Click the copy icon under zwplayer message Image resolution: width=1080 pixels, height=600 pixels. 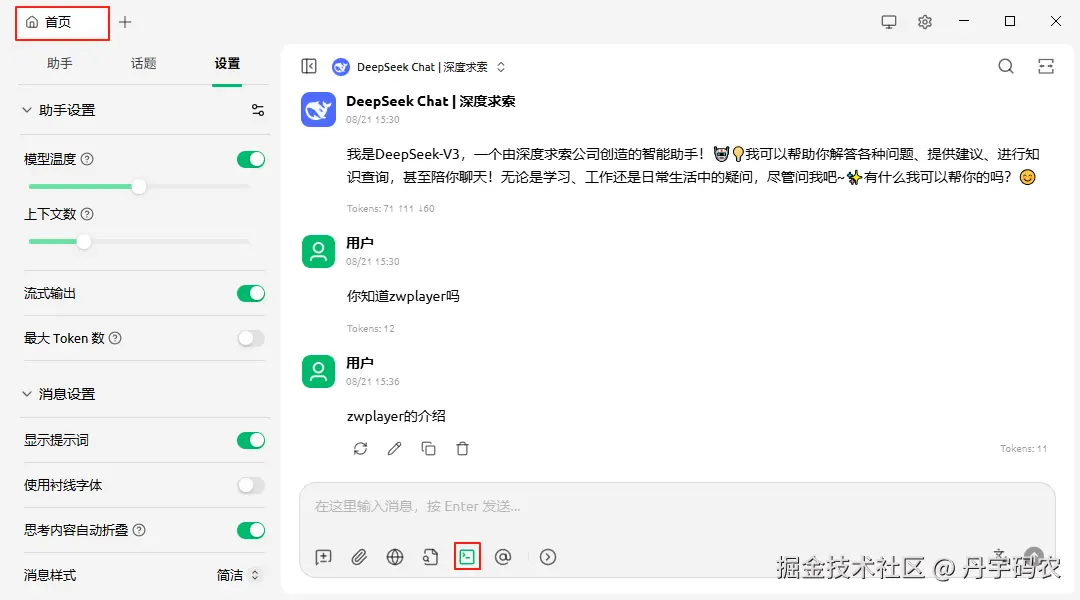(x=429, y=448)
